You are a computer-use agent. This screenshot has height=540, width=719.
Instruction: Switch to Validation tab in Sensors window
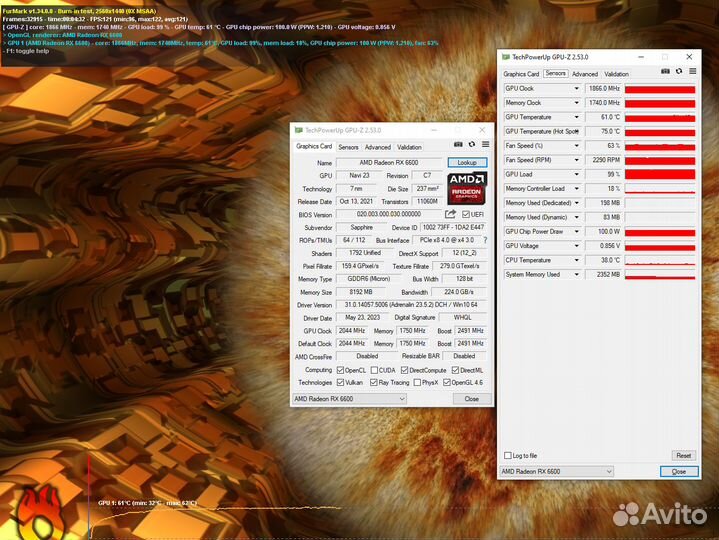point(616,74)
